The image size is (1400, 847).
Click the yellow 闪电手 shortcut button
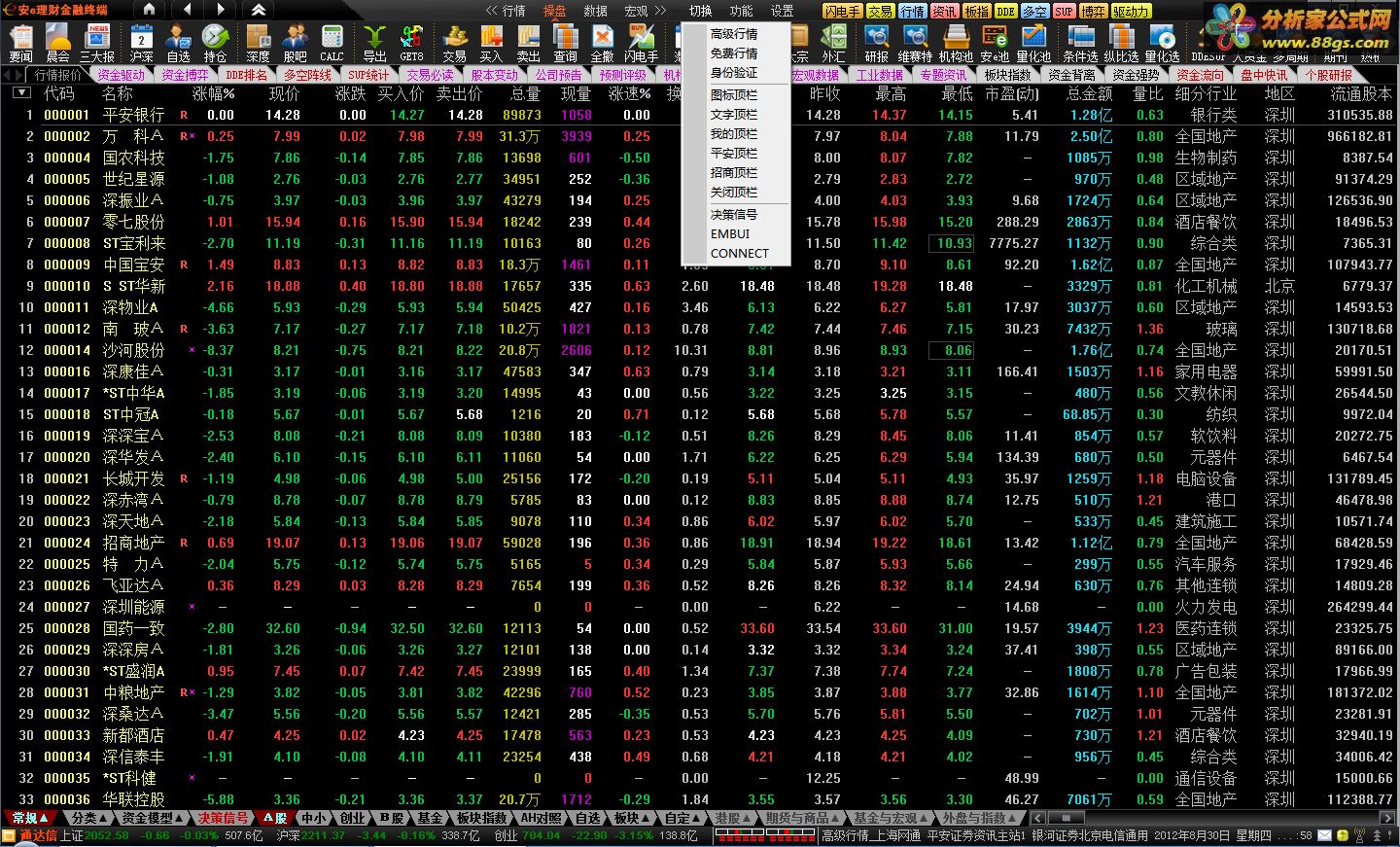pos(842,12)
